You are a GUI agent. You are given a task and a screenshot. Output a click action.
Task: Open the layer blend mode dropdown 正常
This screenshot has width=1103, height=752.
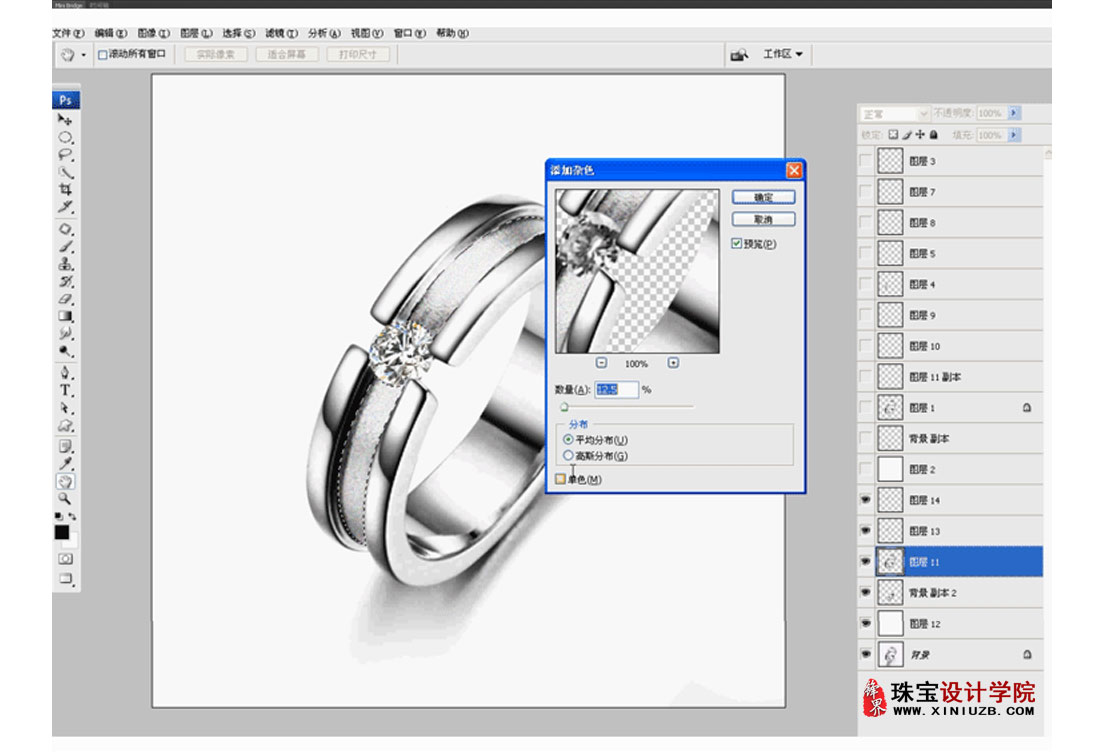click(894, 114)
